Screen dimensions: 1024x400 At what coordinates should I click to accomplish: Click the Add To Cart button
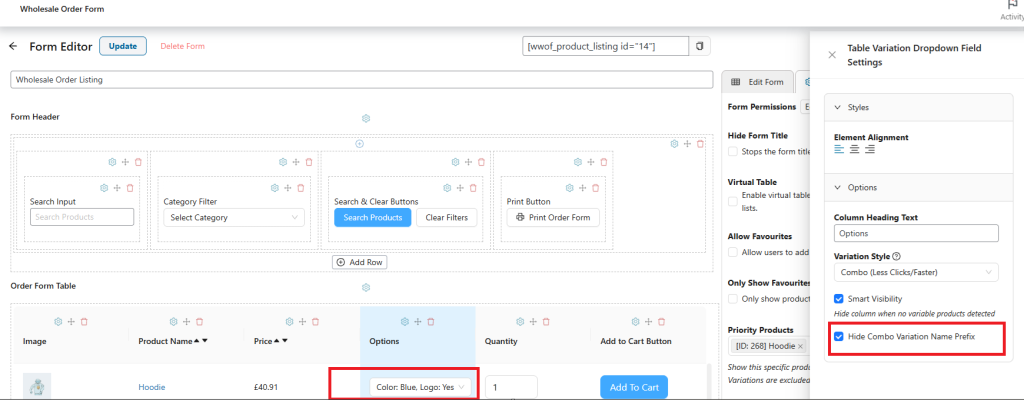pyautogui.click(x=633, y=388)
